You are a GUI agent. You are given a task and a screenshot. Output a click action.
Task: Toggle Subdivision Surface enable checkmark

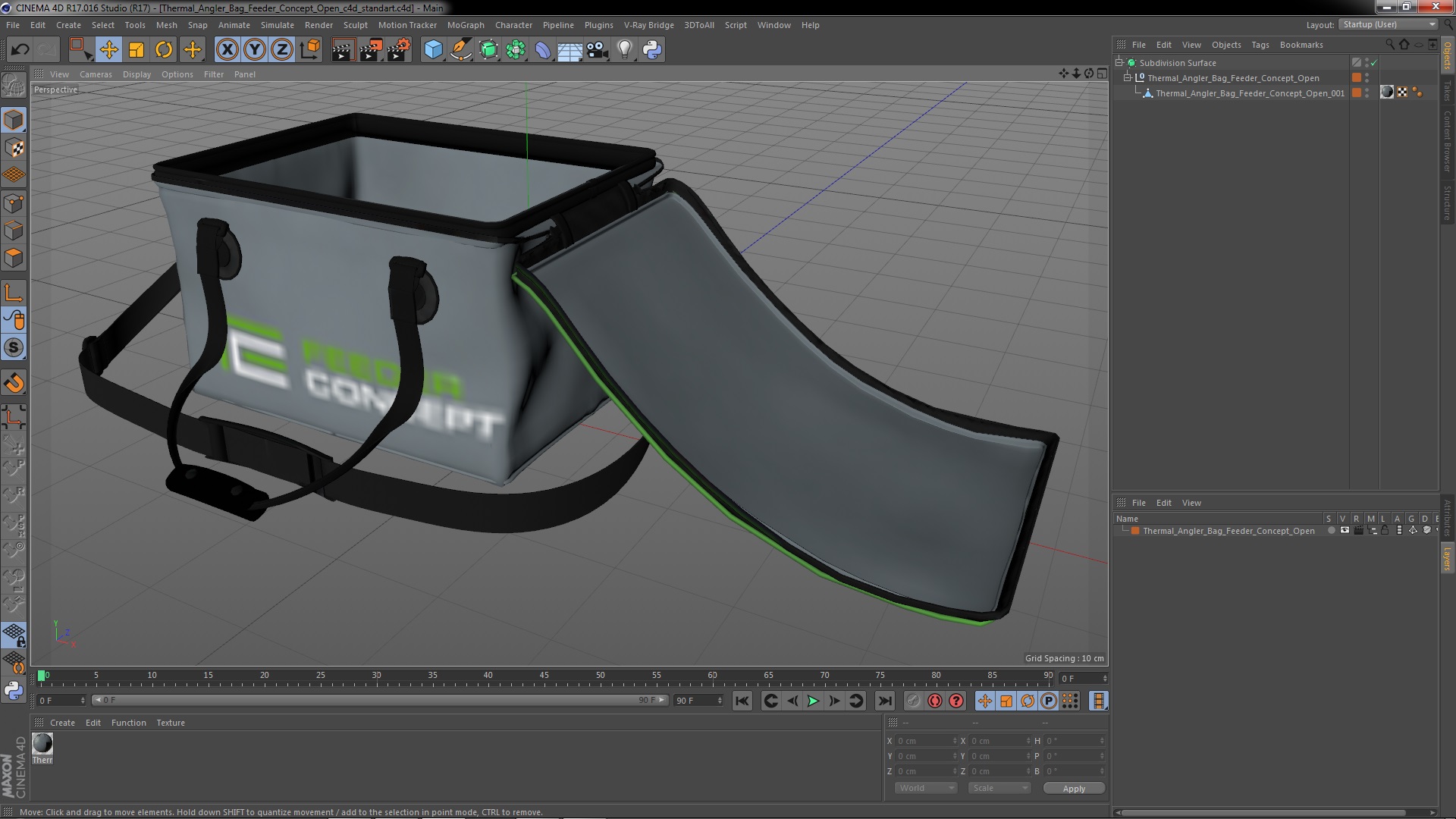[x=1373, y=63]
